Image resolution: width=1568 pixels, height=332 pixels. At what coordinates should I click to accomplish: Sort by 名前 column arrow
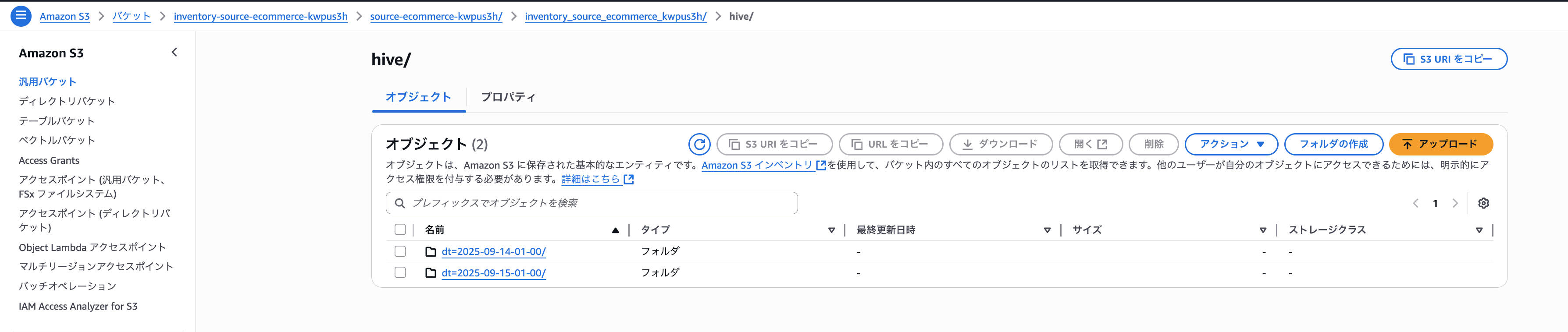point(615,230)
